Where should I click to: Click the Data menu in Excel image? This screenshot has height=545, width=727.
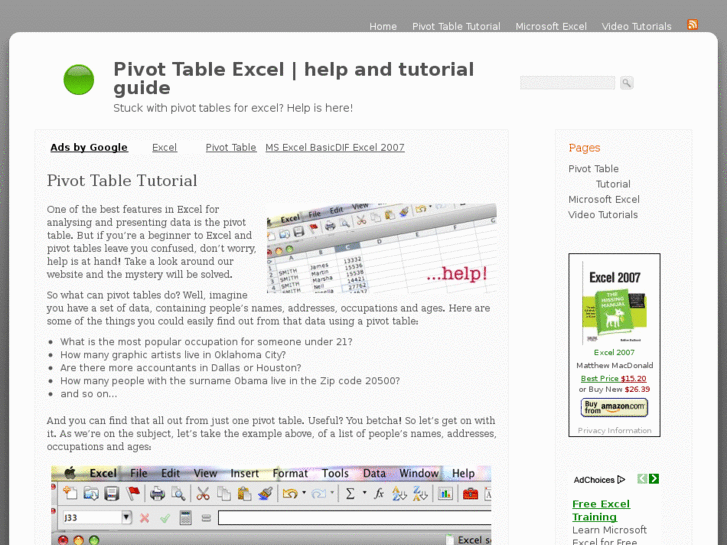pos(374,473)
